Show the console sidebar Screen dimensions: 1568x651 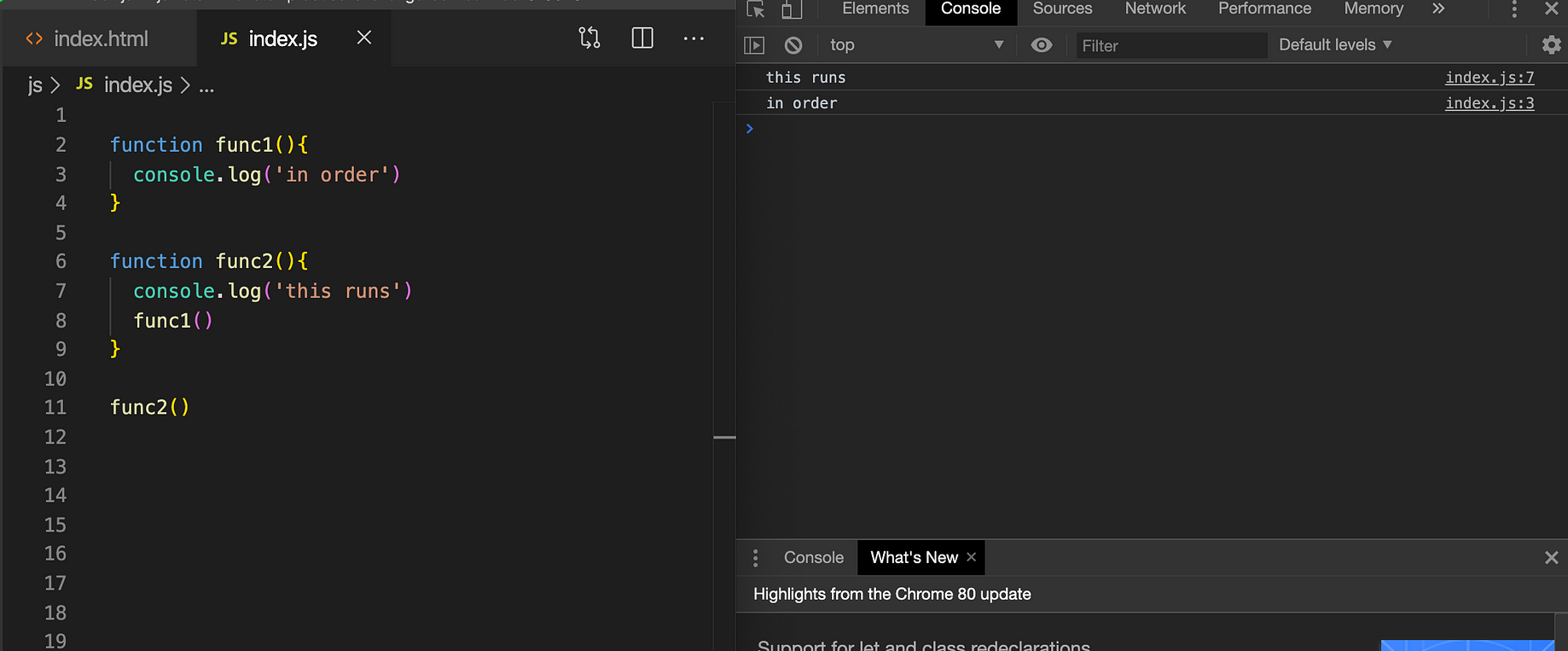pos(754,45)
